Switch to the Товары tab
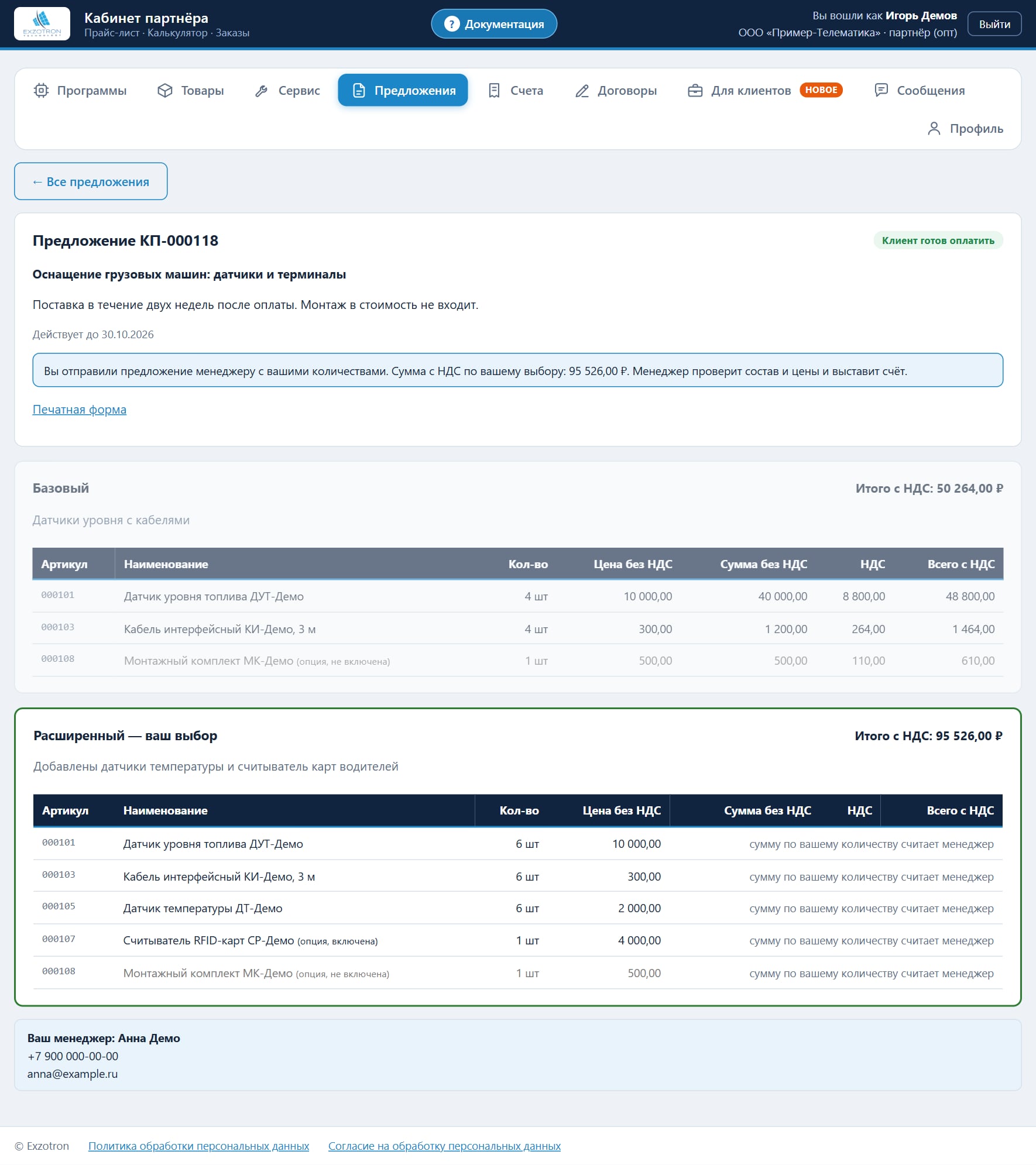 pos(191,91)
